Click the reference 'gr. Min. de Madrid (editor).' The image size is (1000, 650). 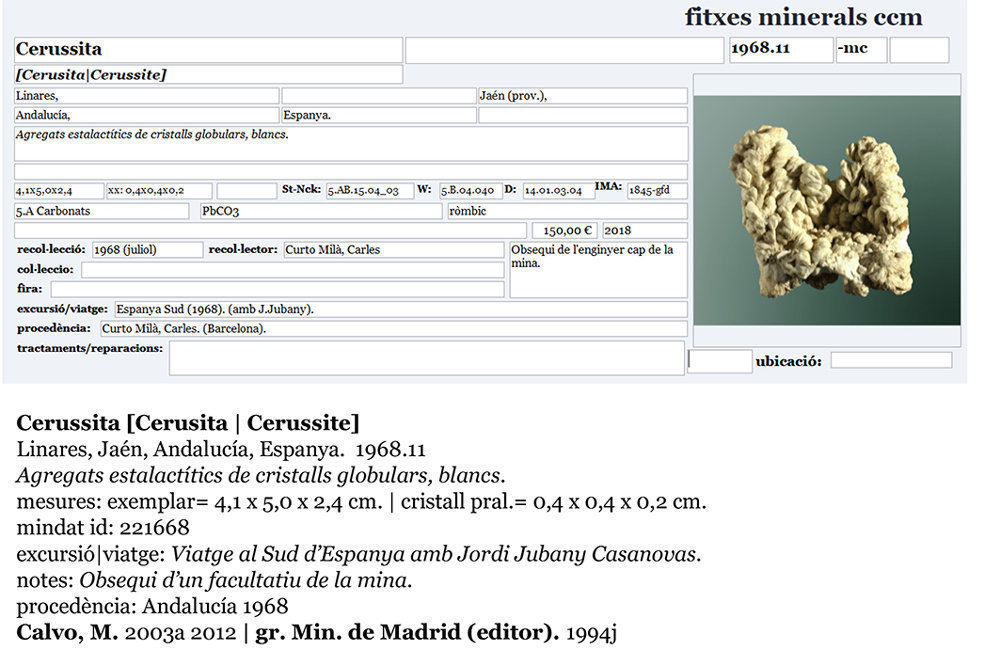pyautogui.click(x=407, y=633)
